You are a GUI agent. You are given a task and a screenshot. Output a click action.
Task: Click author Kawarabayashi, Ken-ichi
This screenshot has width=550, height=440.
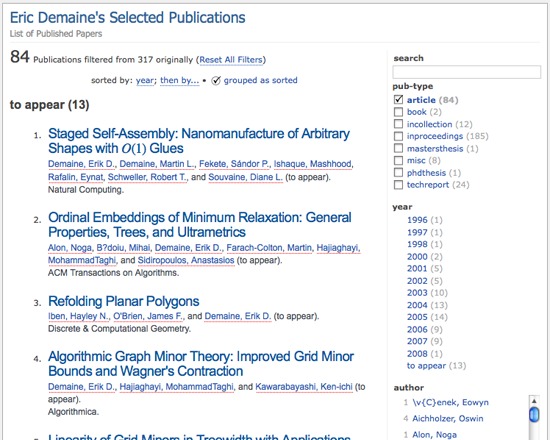point(303,387)
